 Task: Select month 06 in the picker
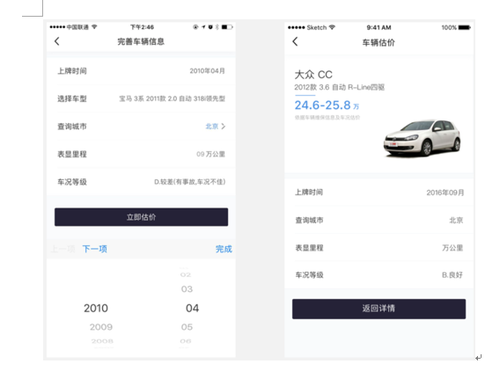pos(186,341)
